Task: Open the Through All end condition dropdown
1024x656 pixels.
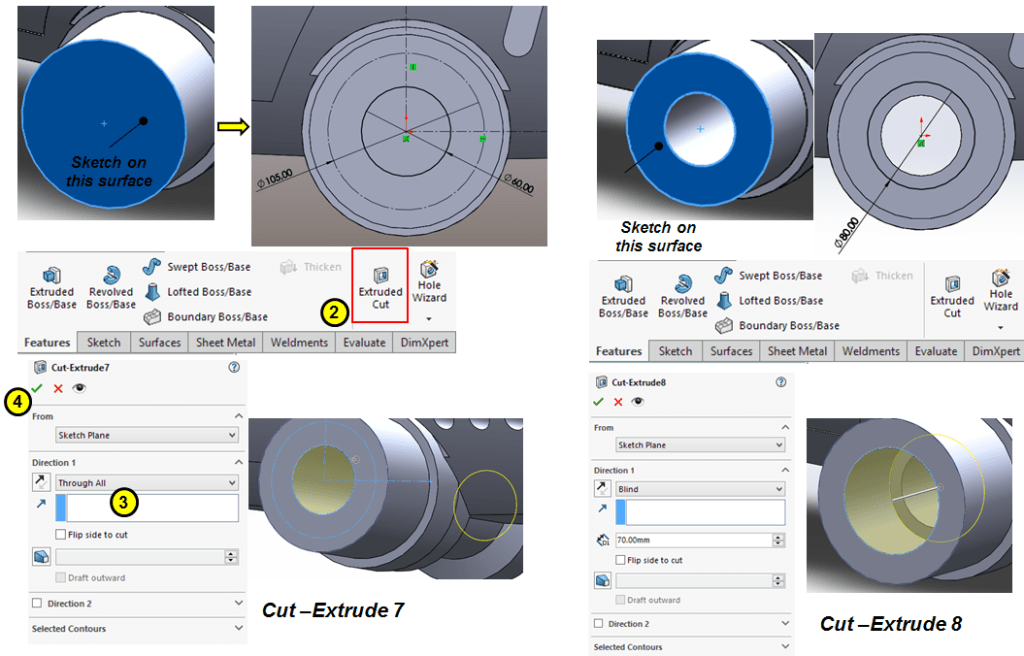Action: 147,483
